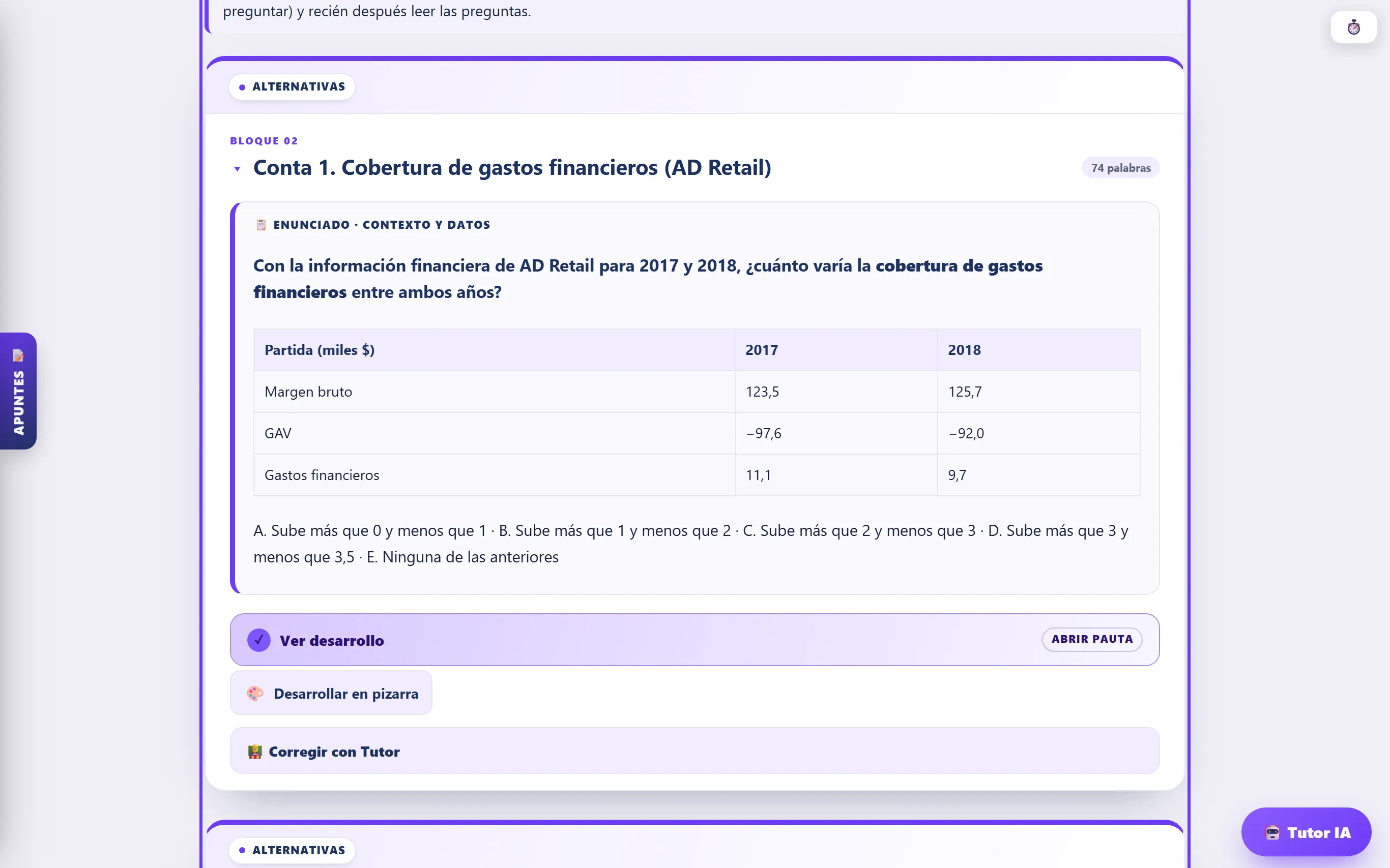This screenshot has width=1390, height=868.
Task: Collapse the Conta 1 section triangle
Action: coord(237,169)
